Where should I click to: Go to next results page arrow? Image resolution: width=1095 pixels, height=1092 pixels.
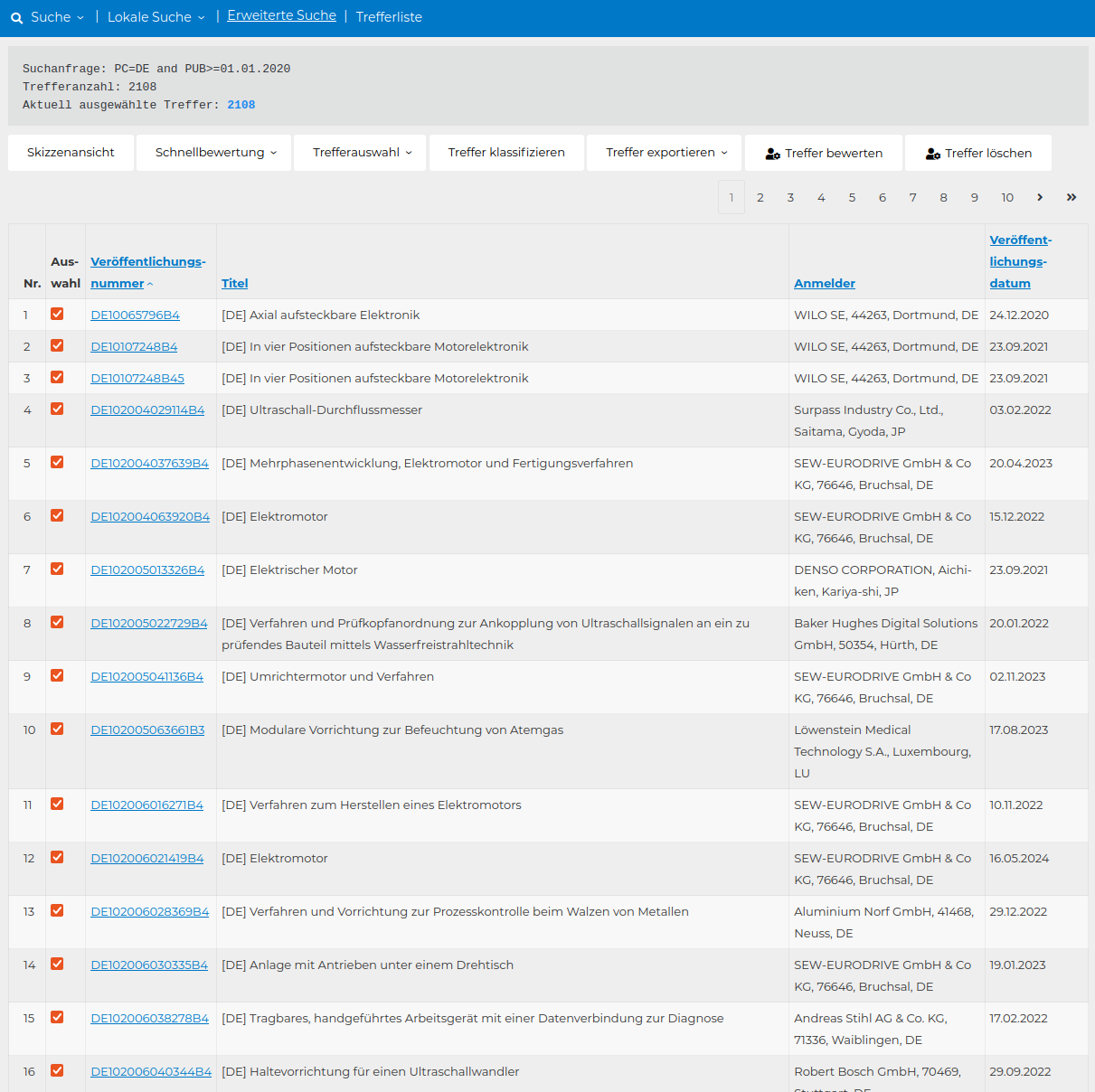[1040, 197]
